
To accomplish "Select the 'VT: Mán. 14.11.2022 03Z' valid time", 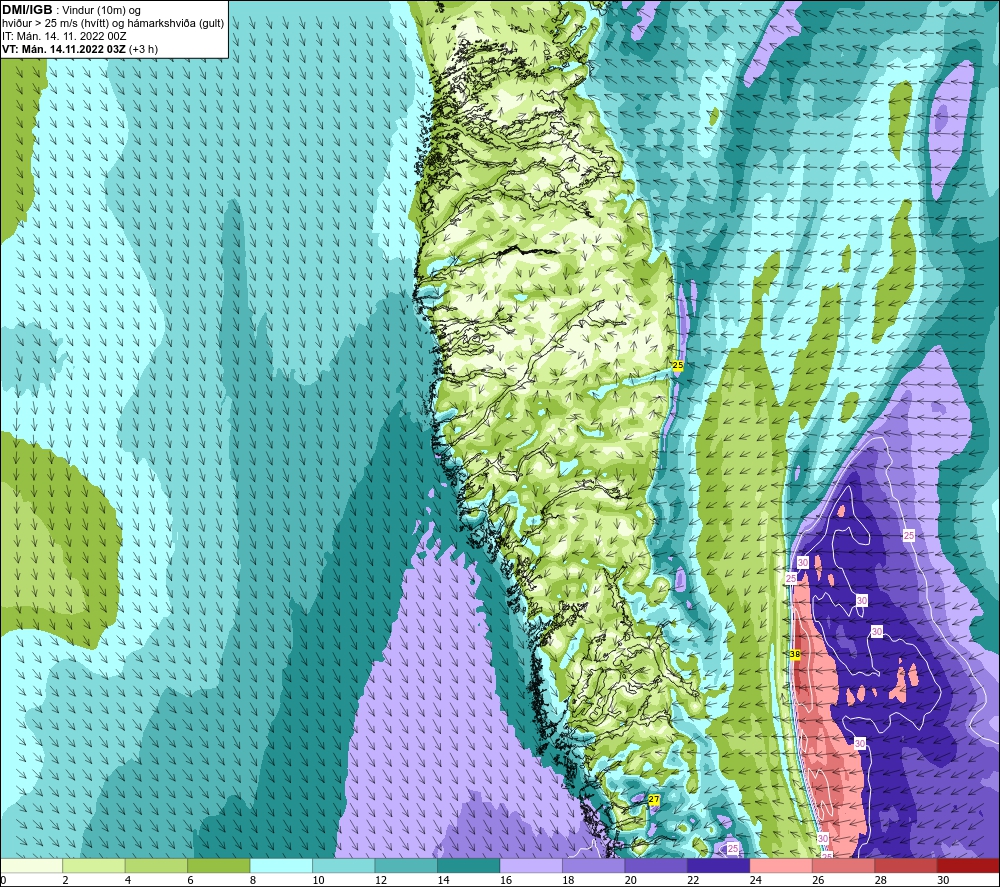I will [64, 49].
